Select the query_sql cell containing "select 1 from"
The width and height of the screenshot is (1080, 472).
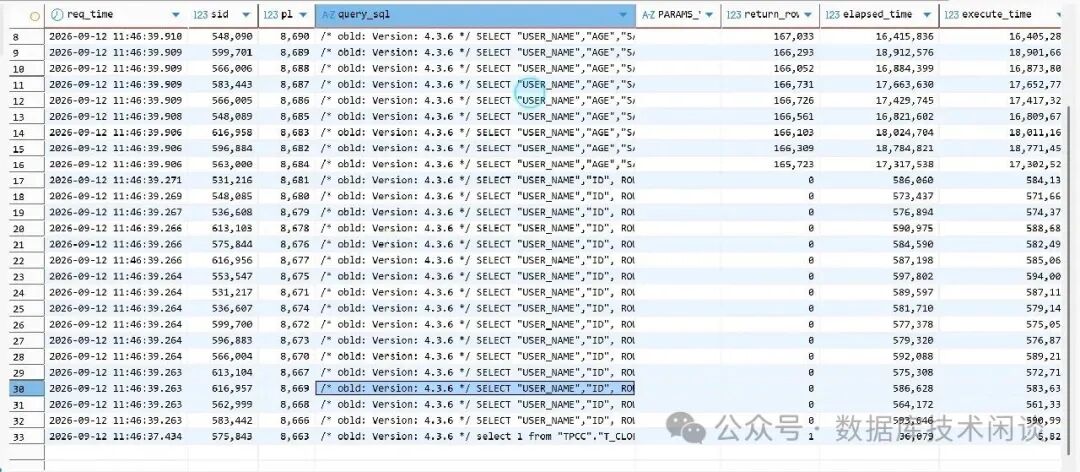[475, 437]
